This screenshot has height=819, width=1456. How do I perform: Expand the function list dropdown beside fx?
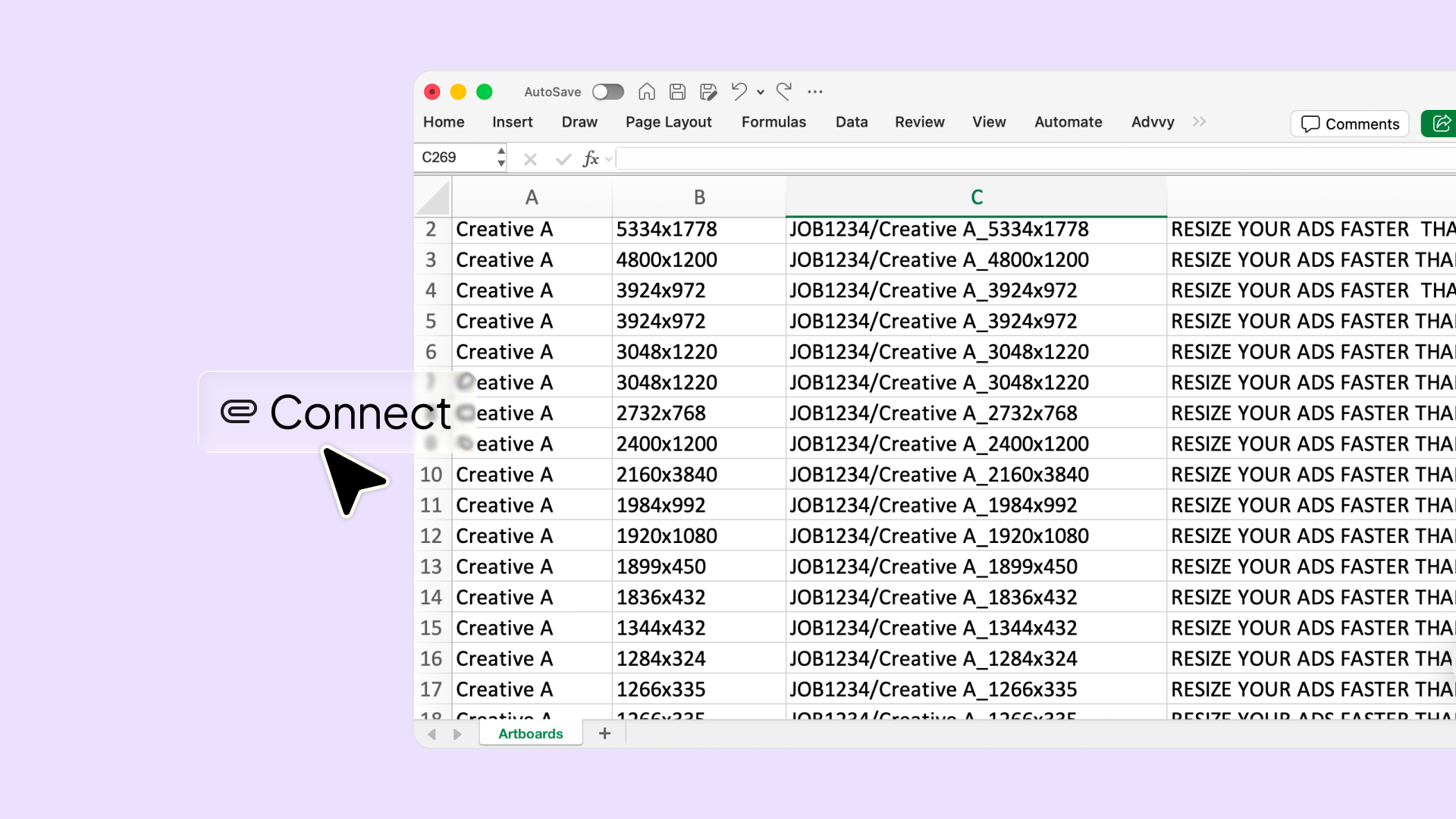click(609, 159)
